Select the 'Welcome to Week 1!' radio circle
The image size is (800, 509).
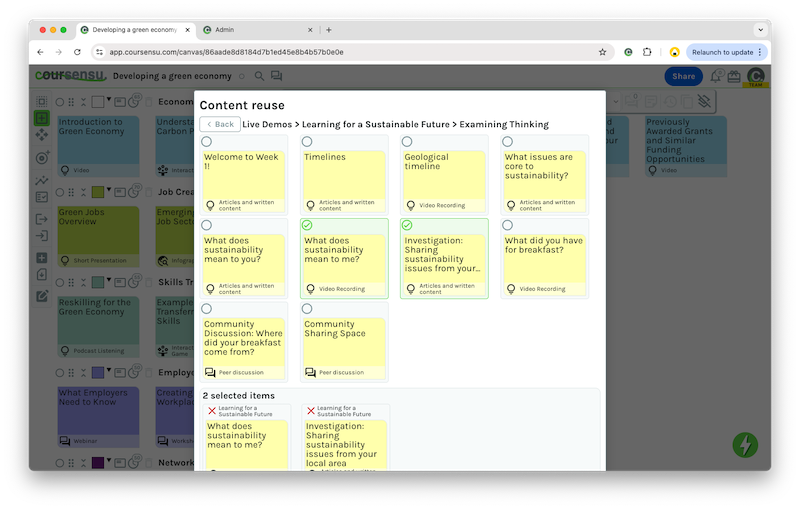(206, 142)
